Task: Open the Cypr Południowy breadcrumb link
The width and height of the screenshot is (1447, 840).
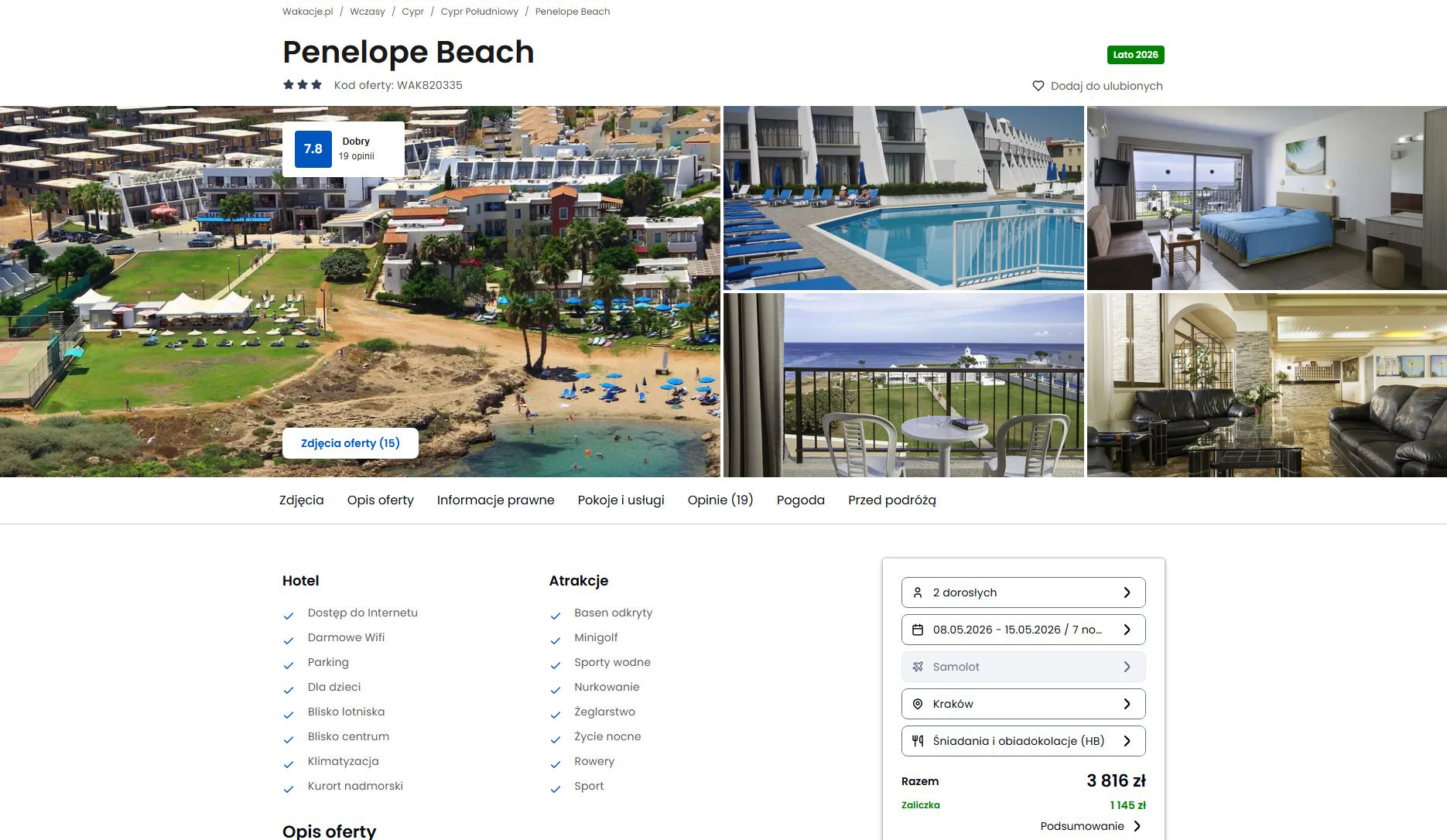Action: coord(480,12)
